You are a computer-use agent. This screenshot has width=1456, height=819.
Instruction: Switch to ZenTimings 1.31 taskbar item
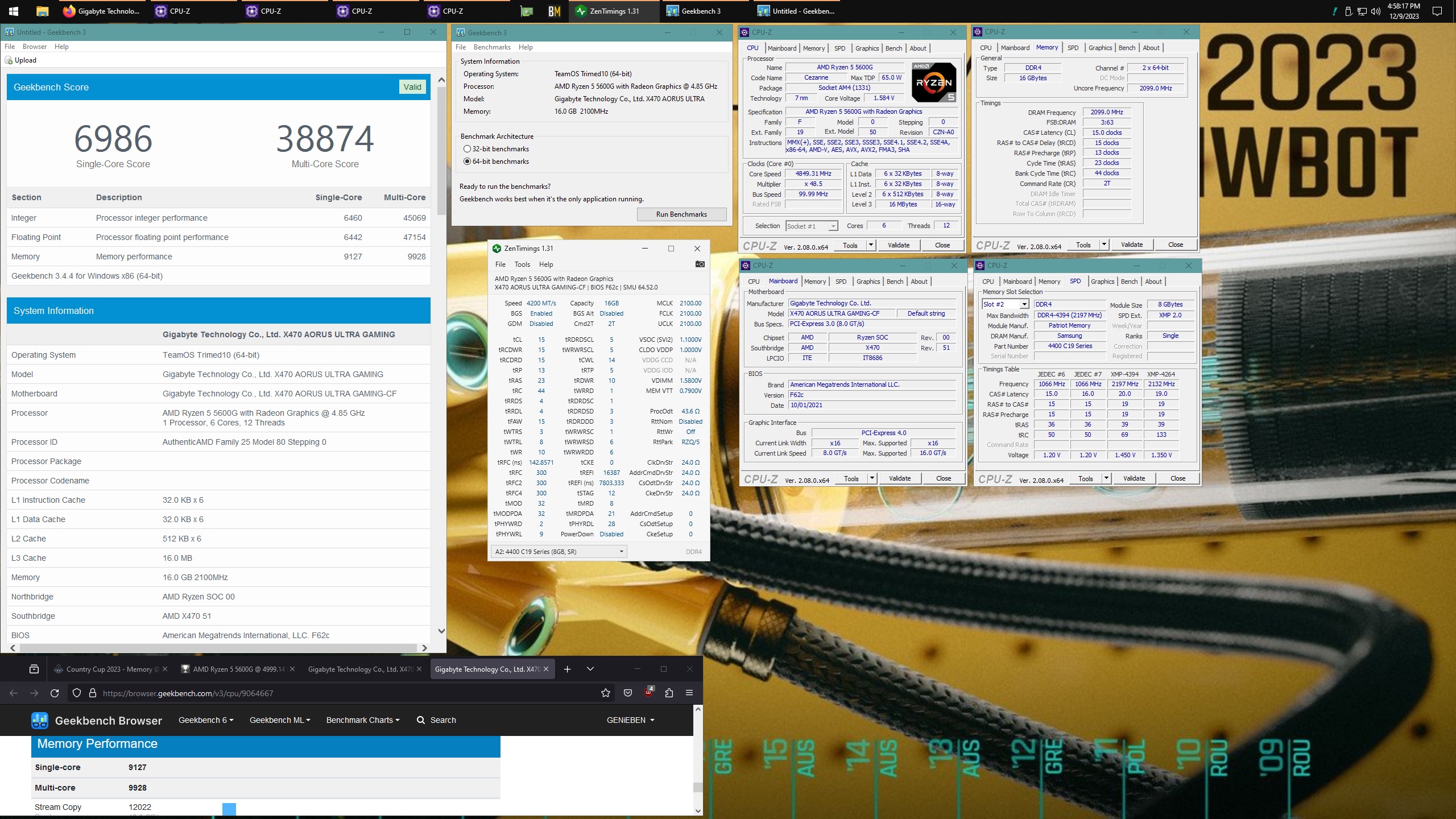pyautogui.click(x=613, y=11)
